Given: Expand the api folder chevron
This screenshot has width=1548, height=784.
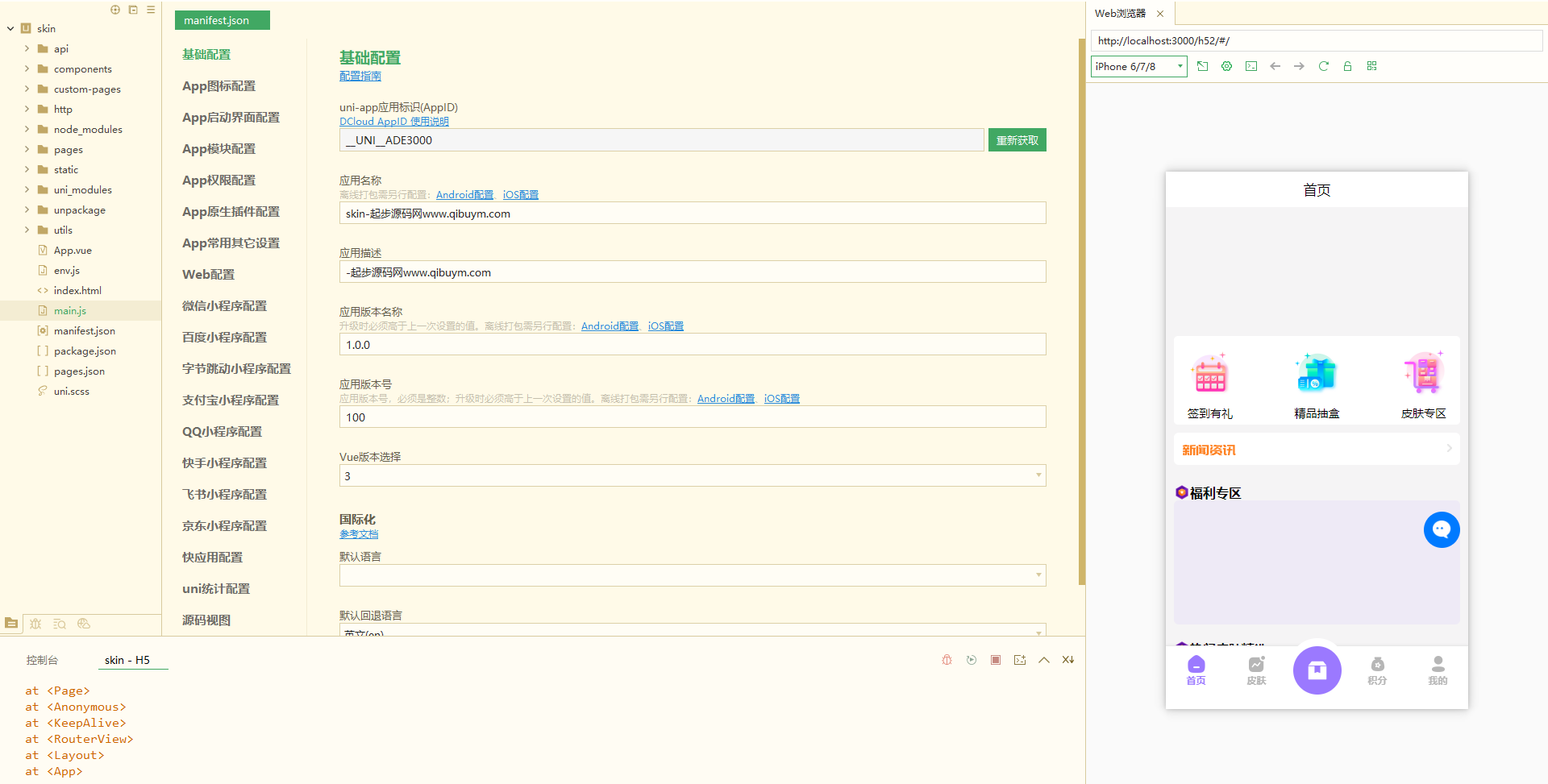Looking at the screenshot, I should 27,48.
